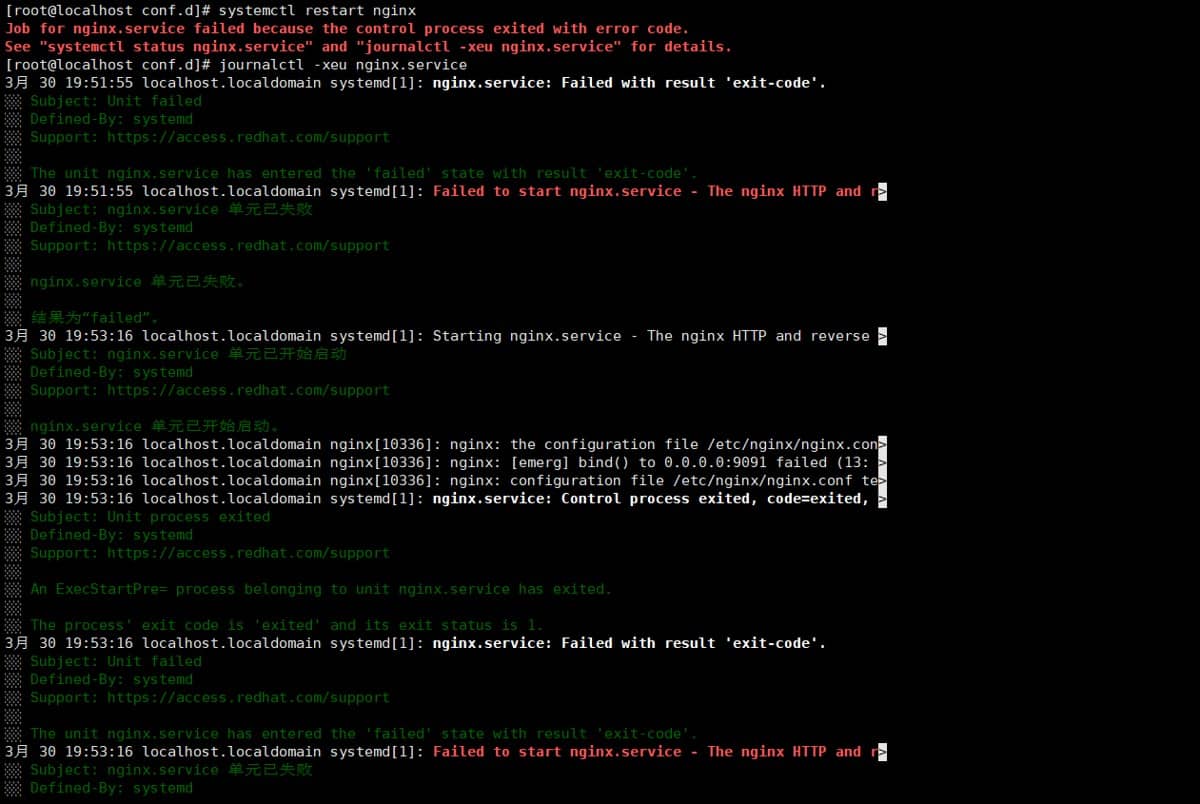Click the truncation arrow ending 'Control process exited' line

point(882,498)
